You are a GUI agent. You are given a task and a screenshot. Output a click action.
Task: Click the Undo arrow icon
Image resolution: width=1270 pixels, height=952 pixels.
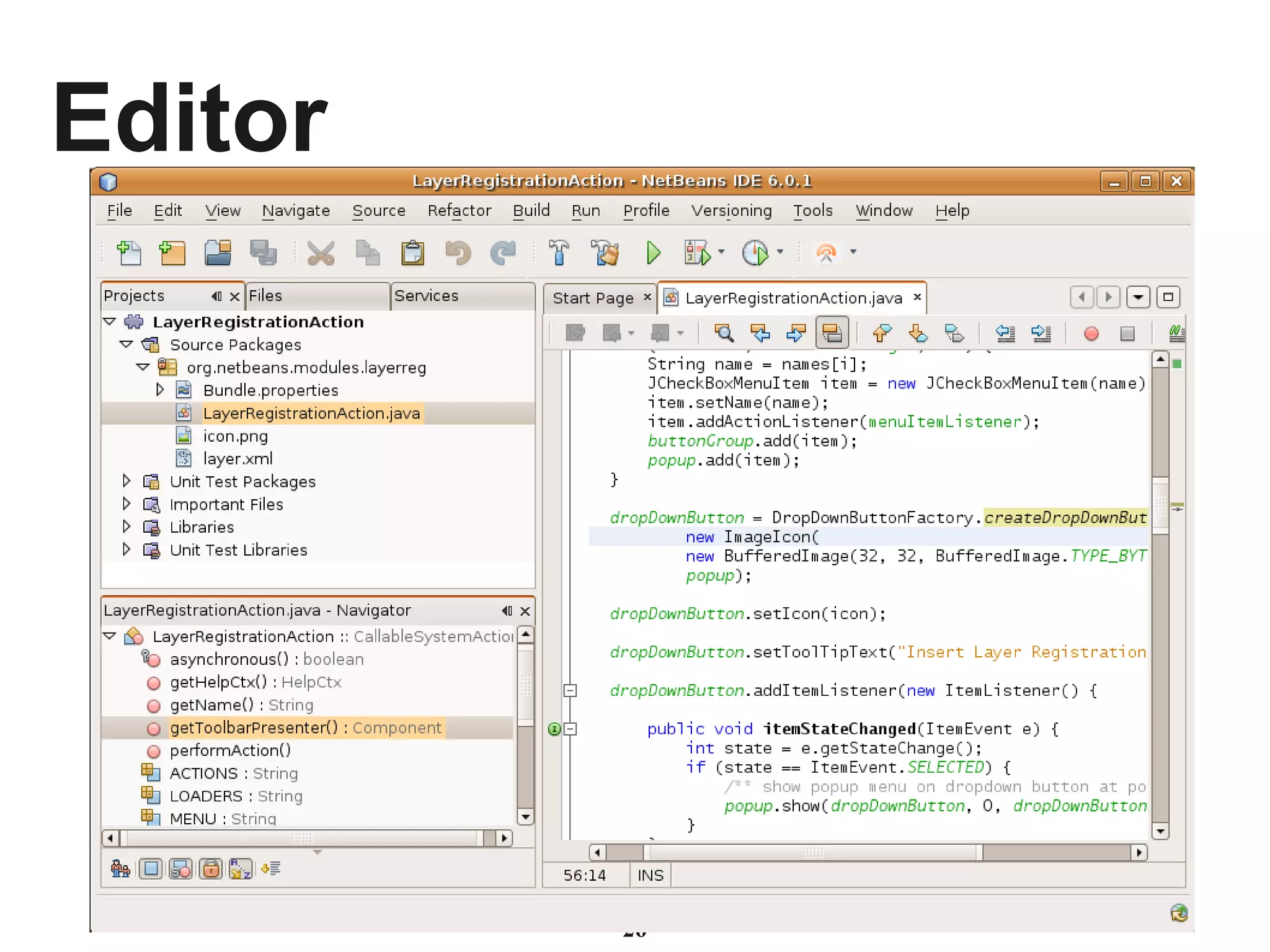[x=458, y=252]
